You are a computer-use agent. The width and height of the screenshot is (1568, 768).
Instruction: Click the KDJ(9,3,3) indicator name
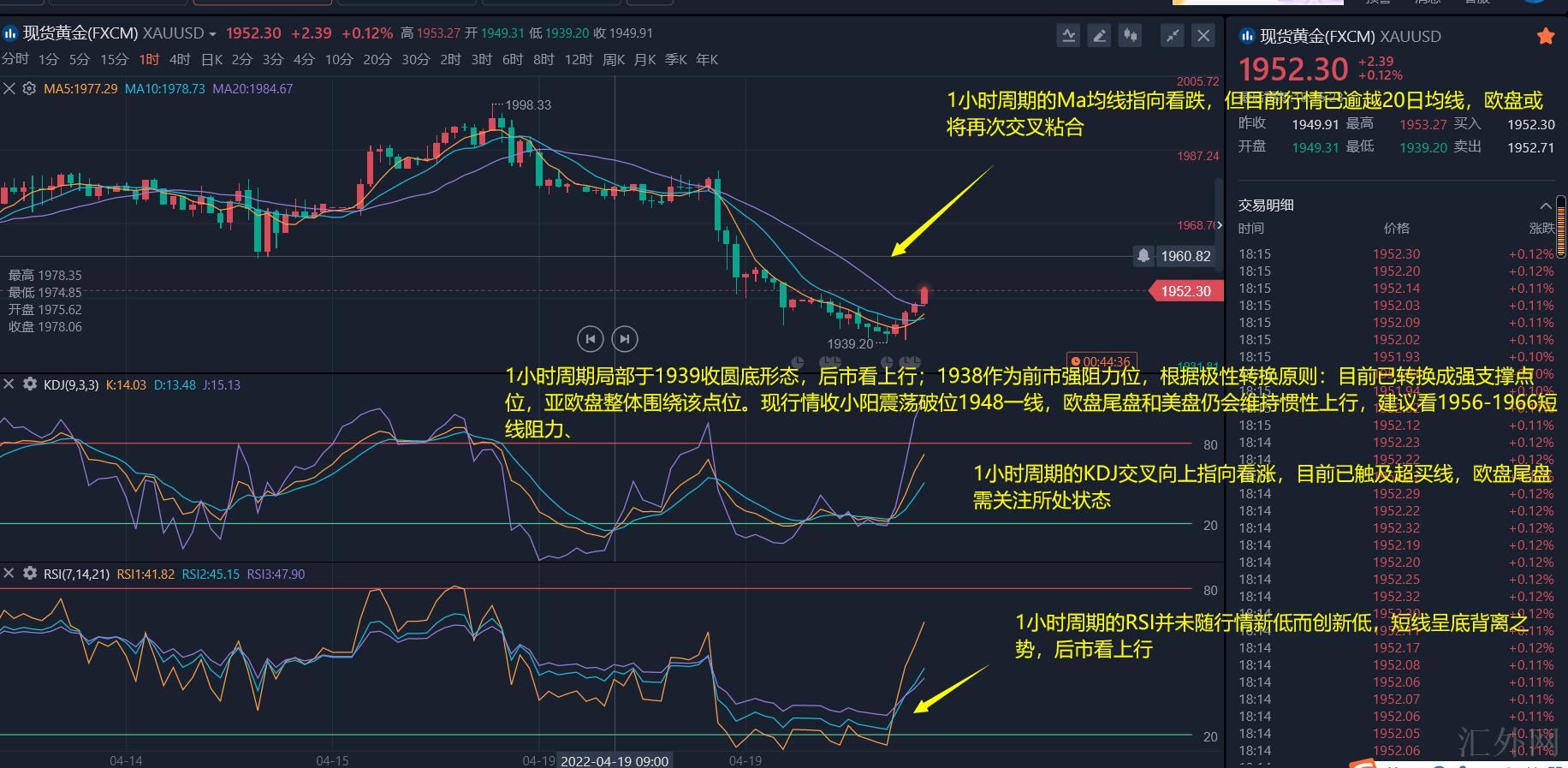(71, 384)
